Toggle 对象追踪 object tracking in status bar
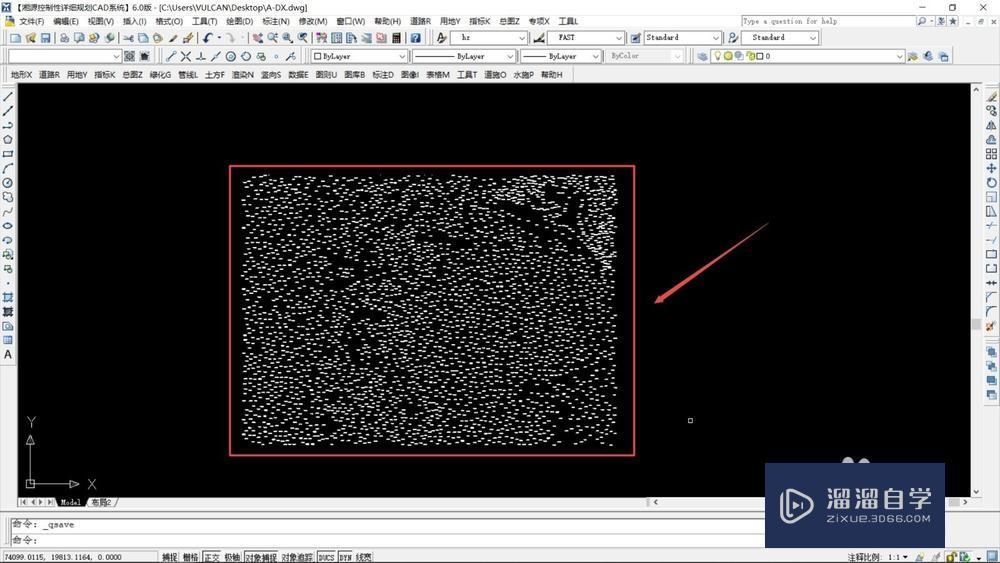The image size is (1000, 563). tap(297, 557)
